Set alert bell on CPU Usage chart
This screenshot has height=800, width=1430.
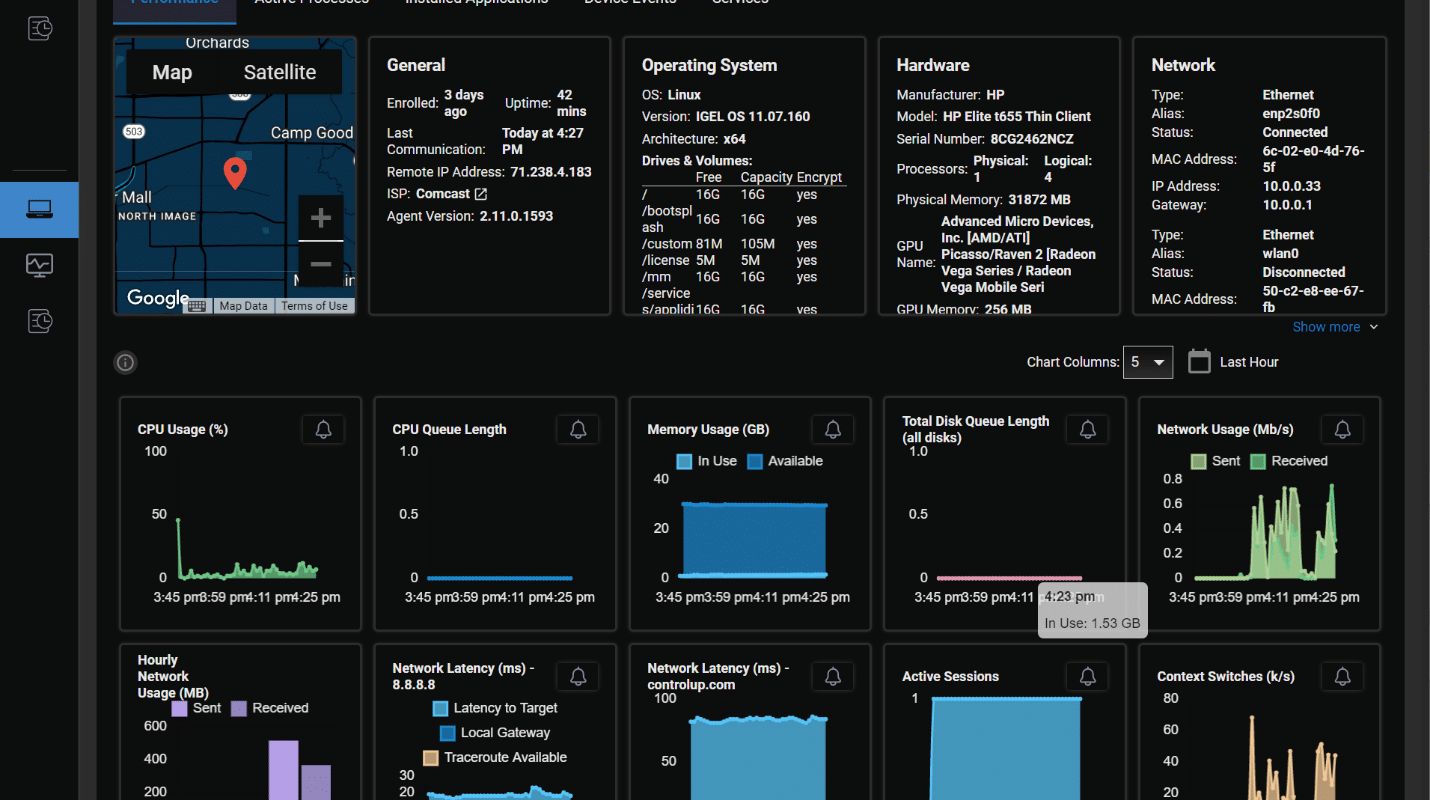point(323,429)
